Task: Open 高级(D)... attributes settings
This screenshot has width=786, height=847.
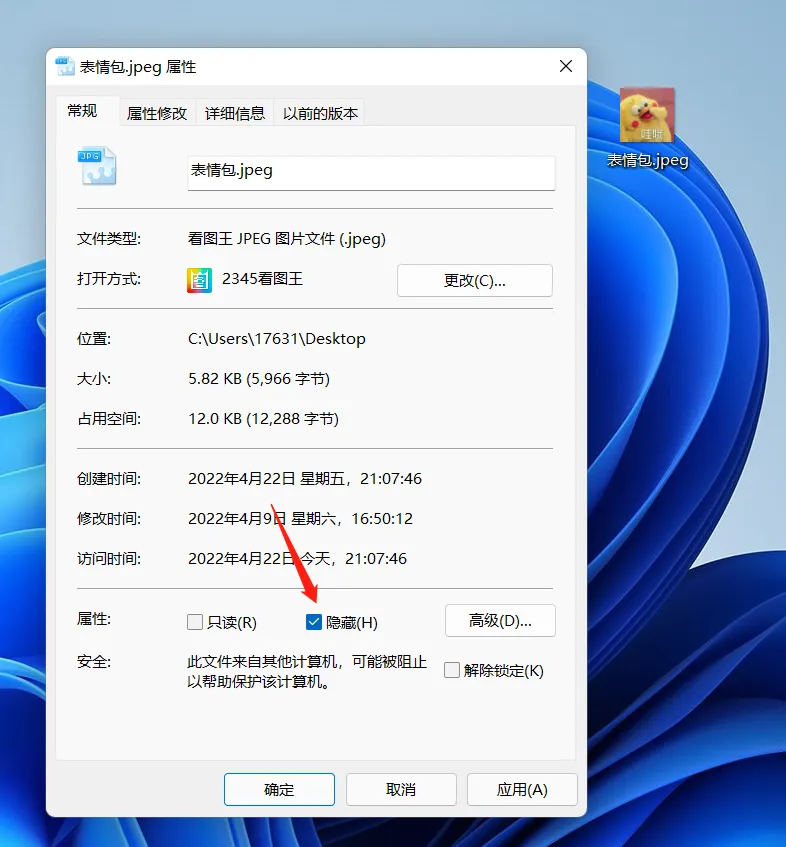Action: pos(500,621)
